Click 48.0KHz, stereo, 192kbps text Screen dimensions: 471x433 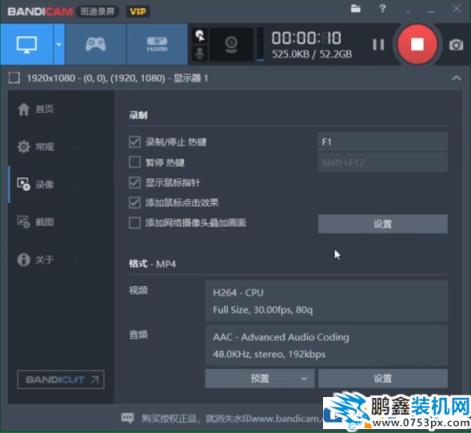pyautogui.click(x=269, y=354)
